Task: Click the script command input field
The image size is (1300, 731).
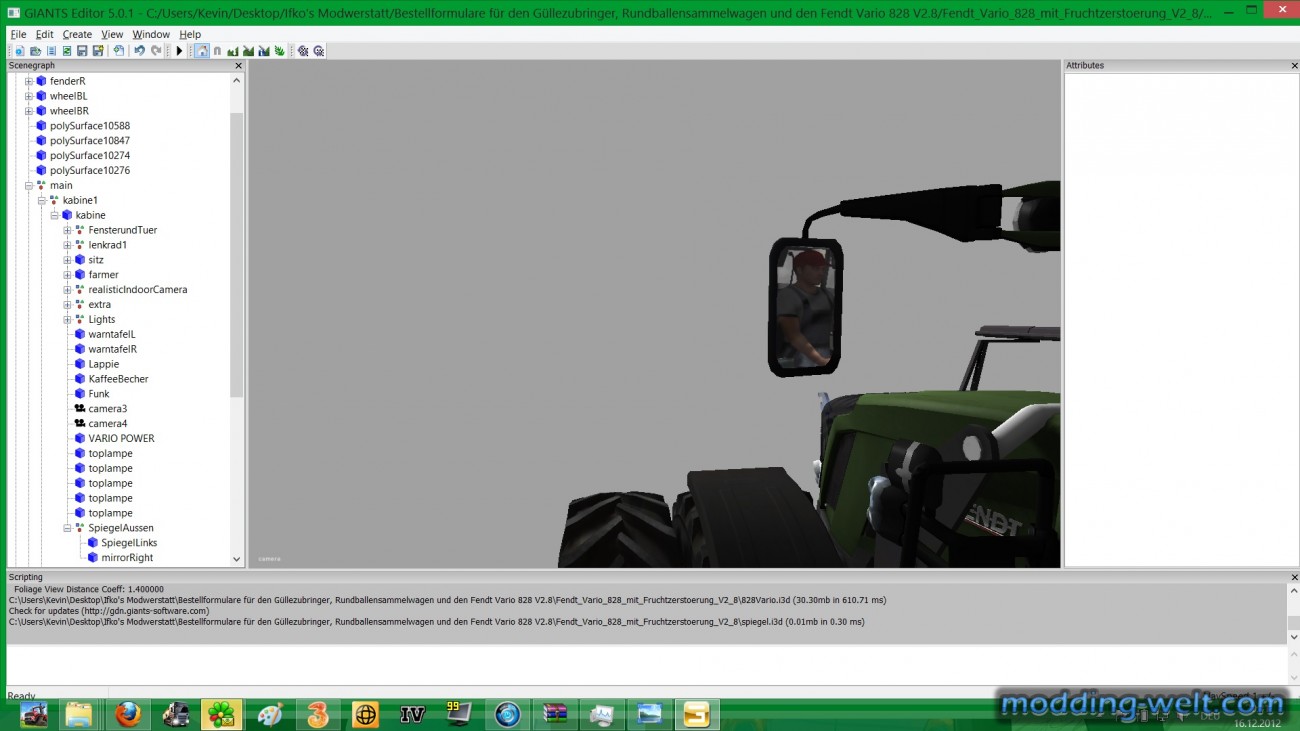Action: (645, 665)
